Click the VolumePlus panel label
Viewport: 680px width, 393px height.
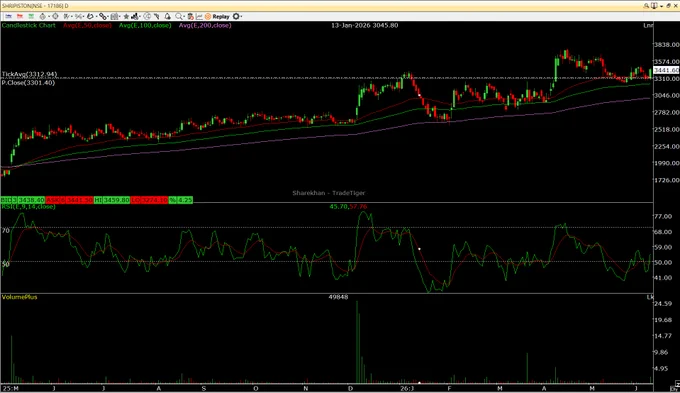point(20,297)
